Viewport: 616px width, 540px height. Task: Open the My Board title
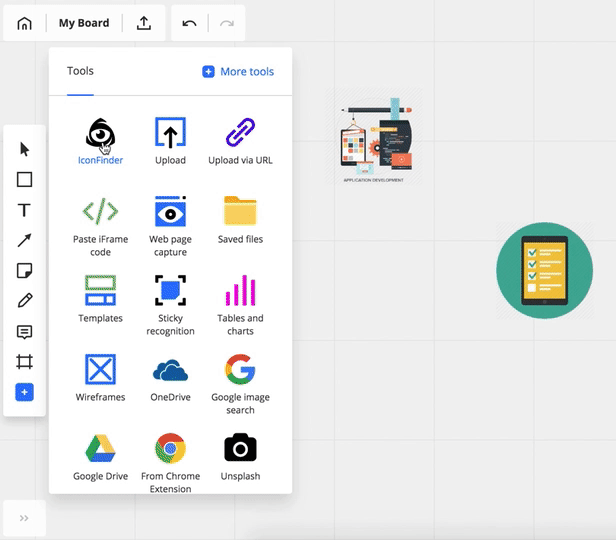click(x=84, y=23)
